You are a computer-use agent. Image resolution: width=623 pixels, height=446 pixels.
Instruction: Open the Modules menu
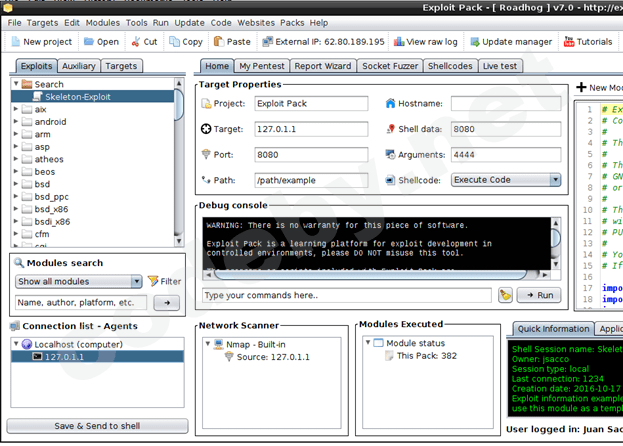pos(102,22)
